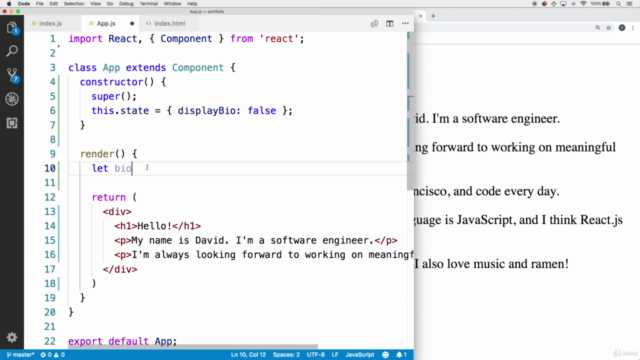Open the Selection menu
This screenshot has width=640, height=360.
point(74,4)
